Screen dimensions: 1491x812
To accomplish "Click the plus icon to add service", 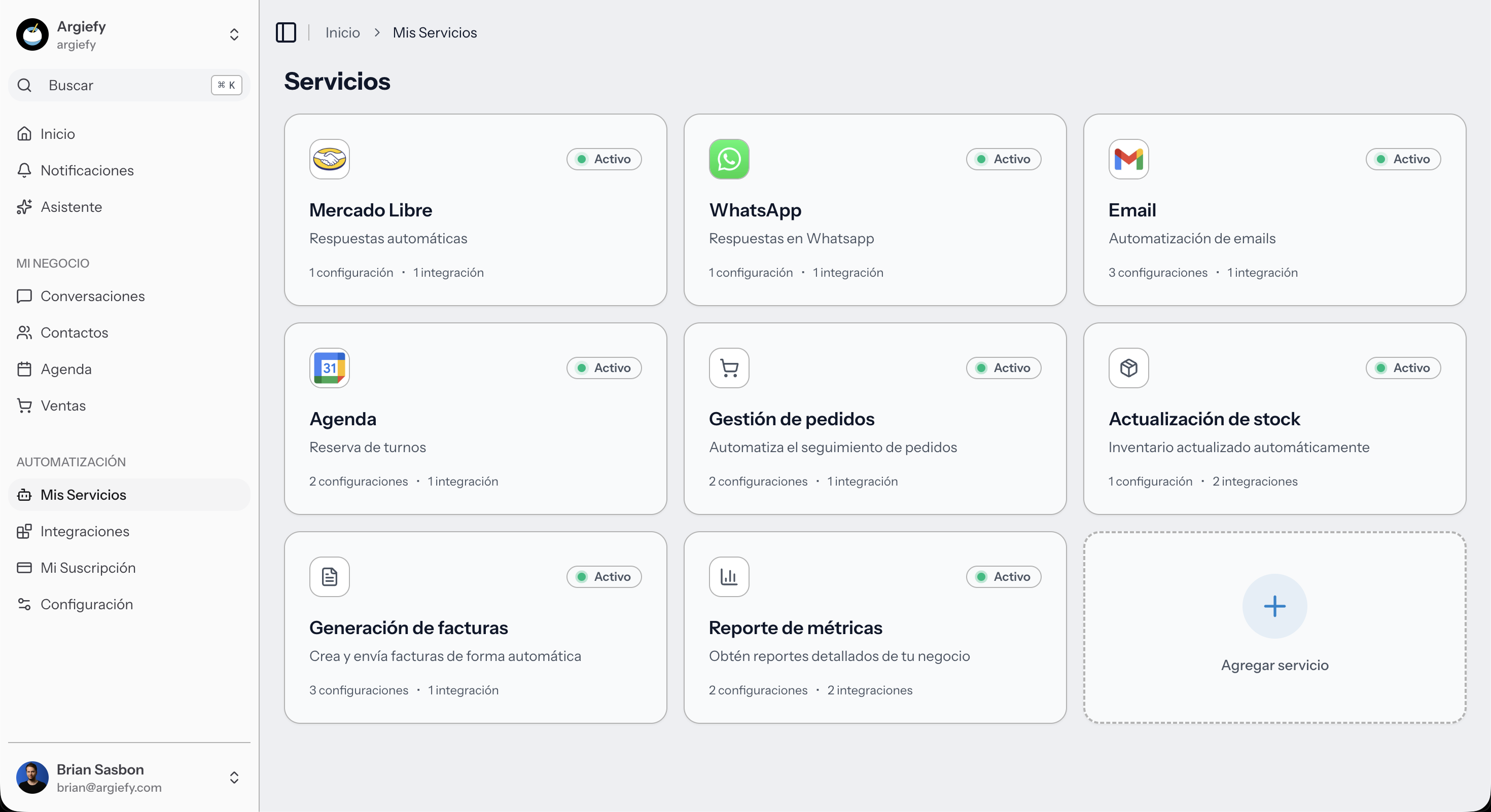I will (x=1274, y=606).
